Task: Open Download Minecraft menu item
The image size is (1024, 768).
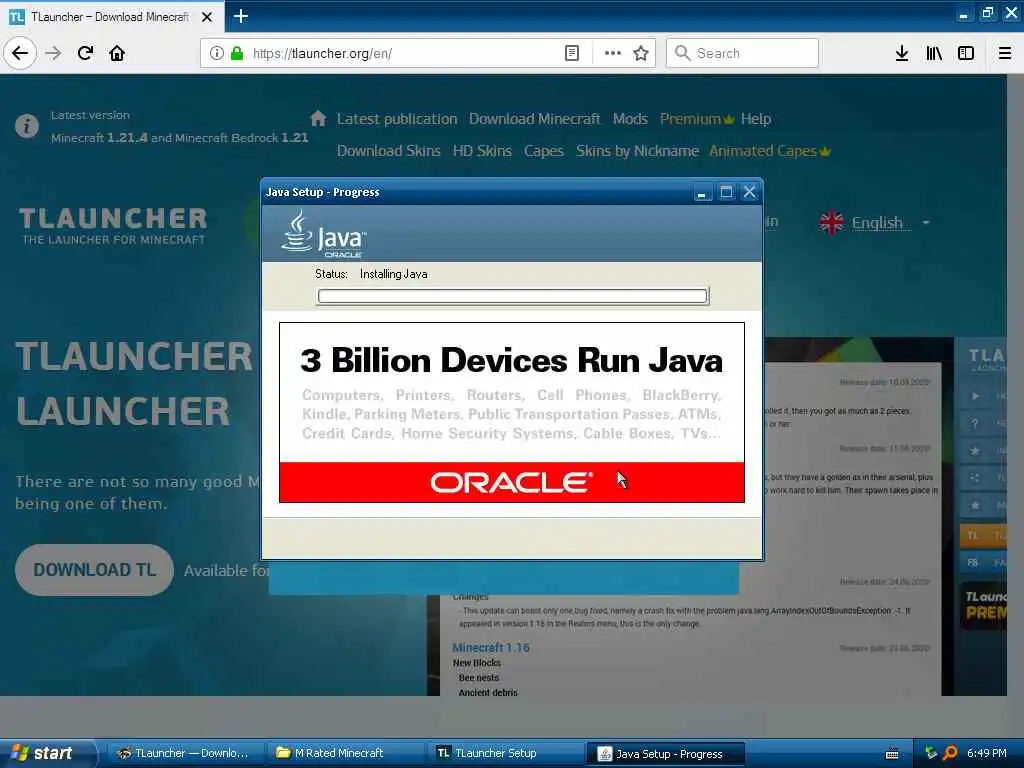Action: pyautogui.click(x=534, y=119)
